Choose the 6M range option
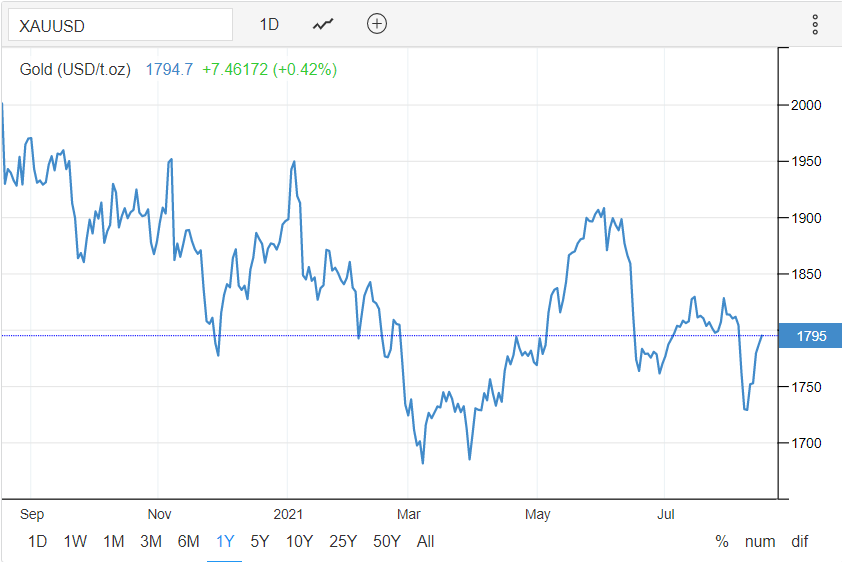 pyautogui.click(x=189, y=541)
